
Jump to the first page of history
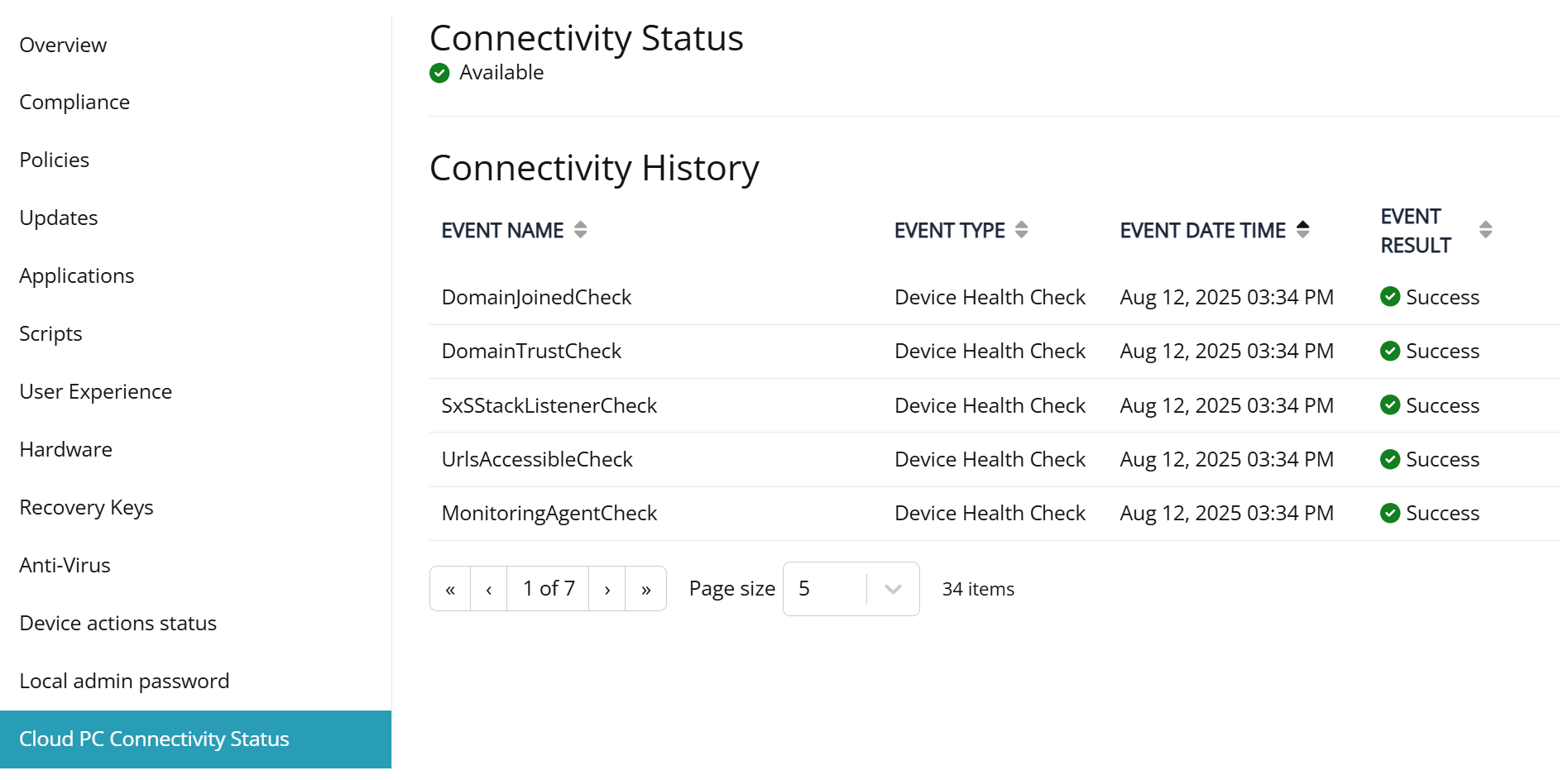pyautogui.click(x=450, y=589)
